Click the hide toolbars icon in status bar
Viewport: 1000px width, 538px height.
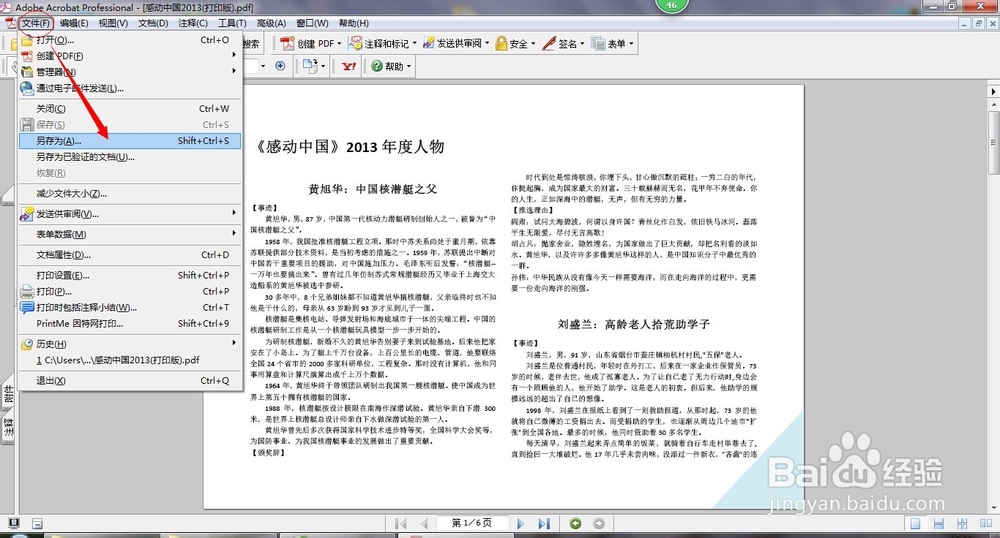(x=37, y=523)
